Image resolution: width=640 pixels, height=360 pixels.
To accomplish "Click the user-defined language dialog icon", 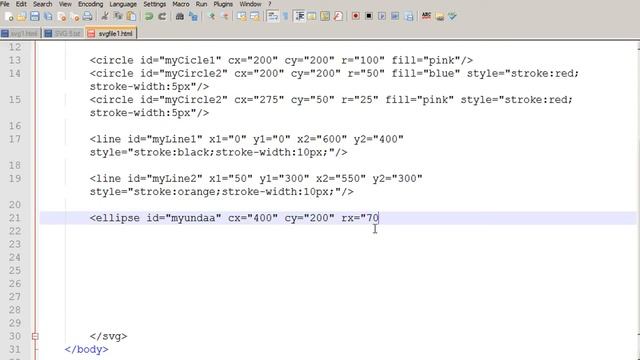I will (312, 16).
